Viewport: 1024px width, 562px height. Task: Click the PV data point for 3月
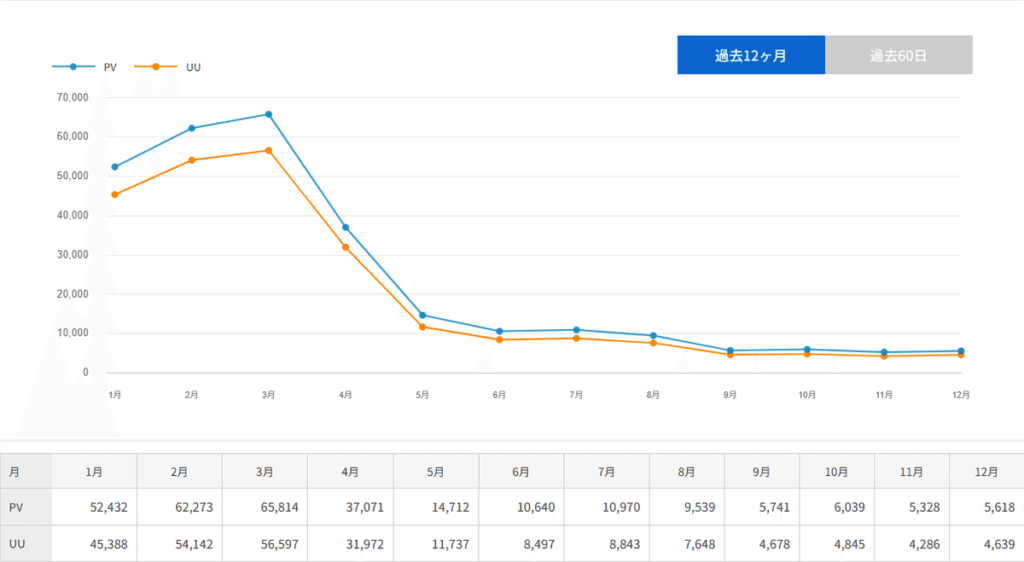[x=268, y=114]
